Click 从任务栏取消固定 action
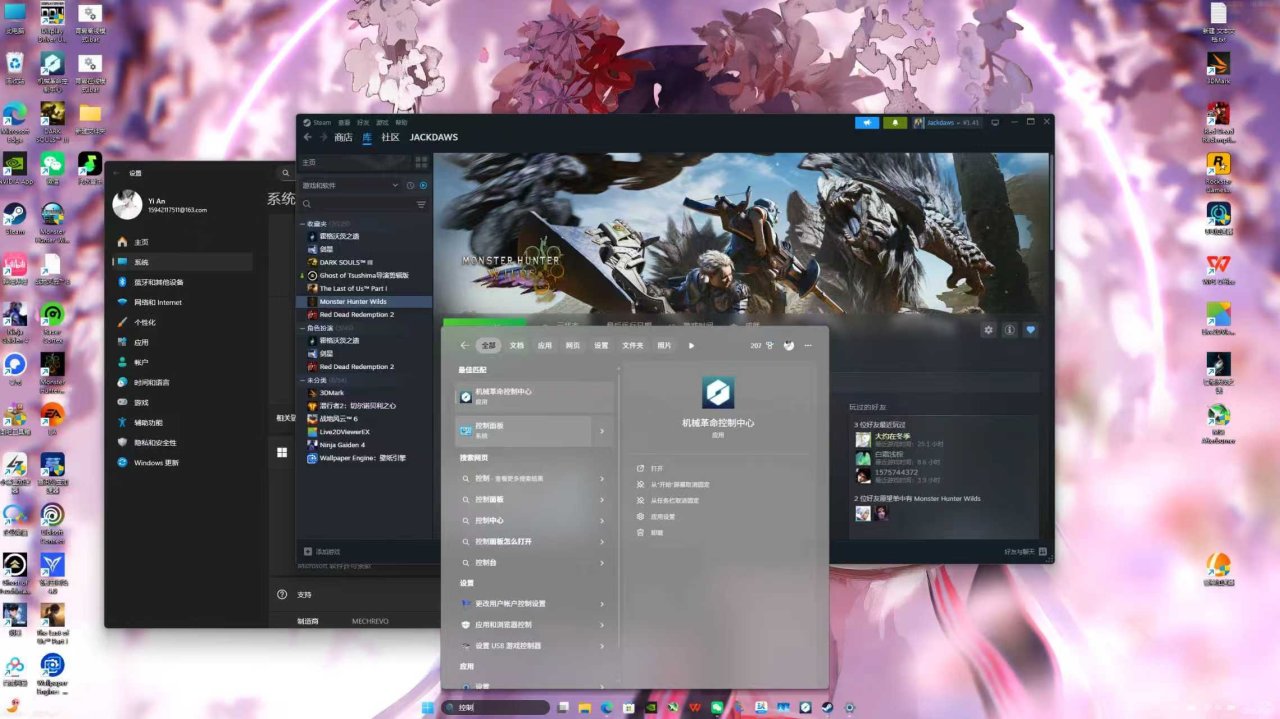The image size is (1280, 719). (674, 500)
